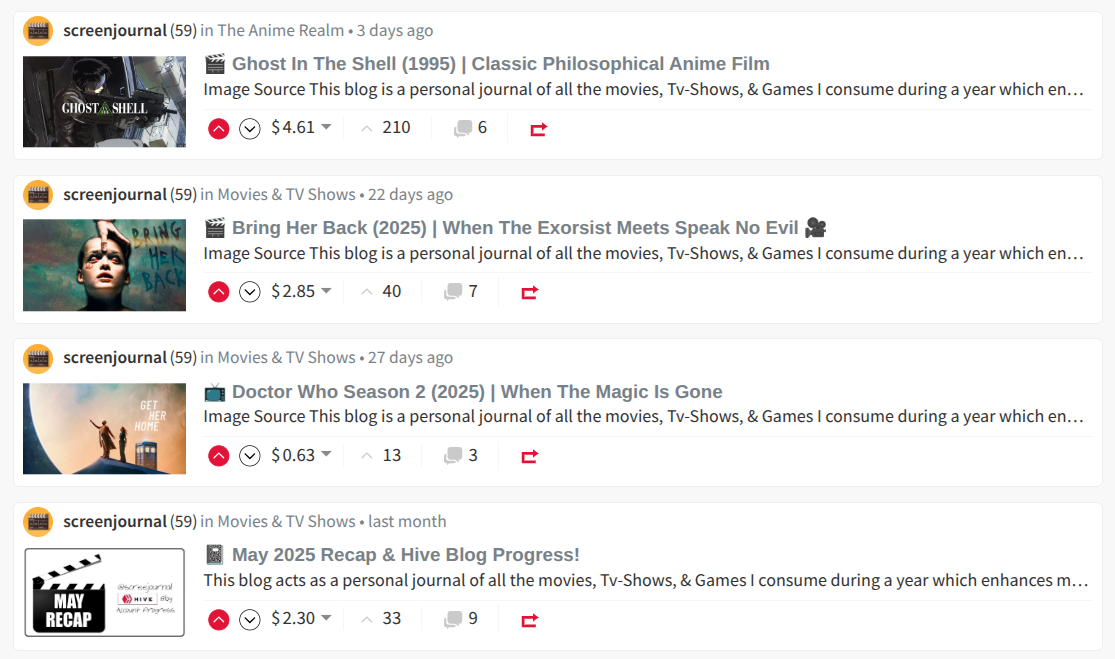Downvote the Ghost In The Shell post
The height and width of the screenshot is (659, 1115).
(x=250, y=129)
